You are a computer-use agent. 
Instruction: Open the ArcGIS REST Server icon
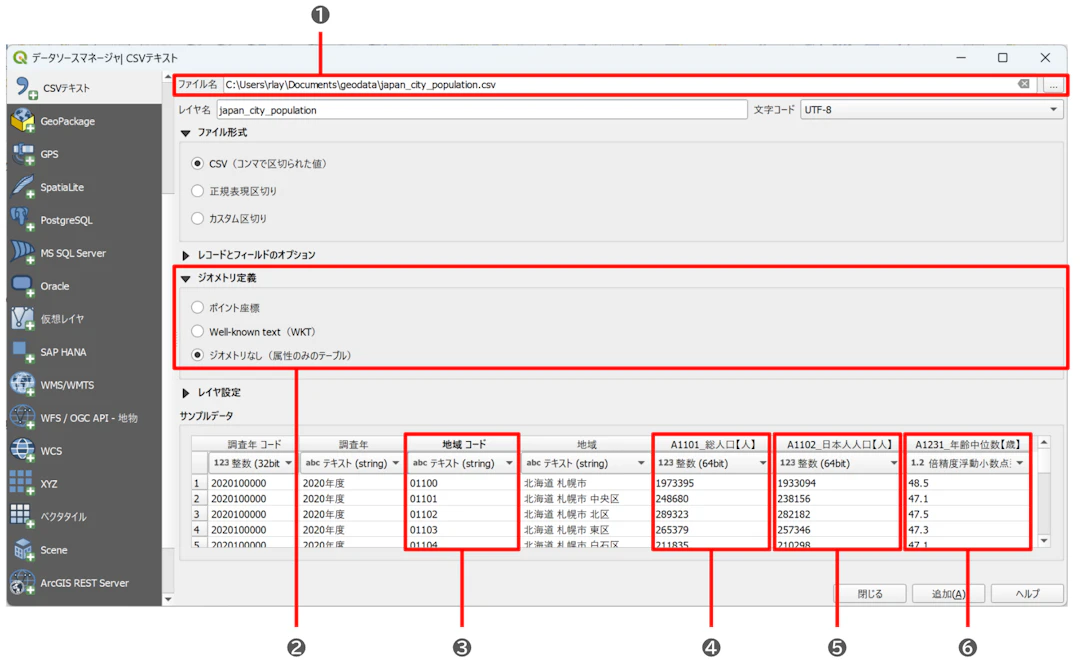pos(23,583)
